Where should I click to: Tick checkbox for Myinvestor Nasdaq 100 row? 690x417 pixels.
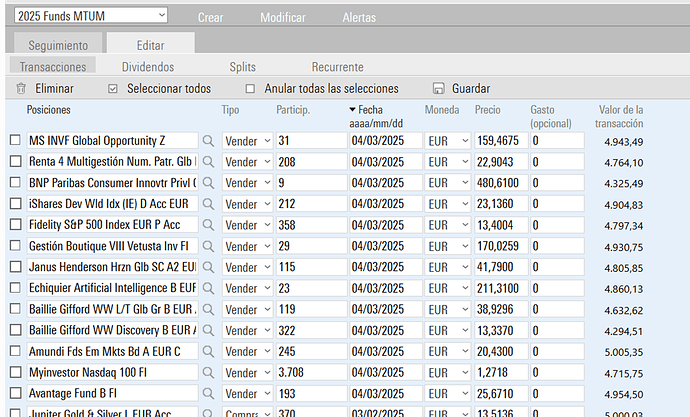pos(15,372)
